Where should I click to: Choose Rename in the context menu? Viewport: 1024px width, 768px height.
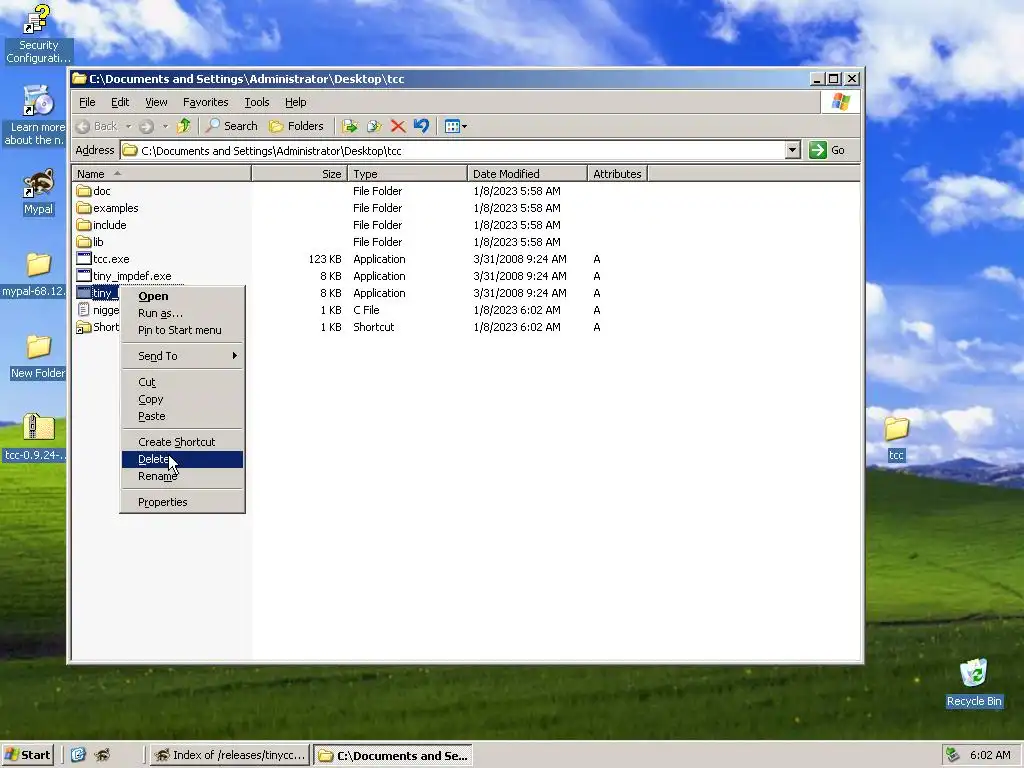[x=182, y=476]
